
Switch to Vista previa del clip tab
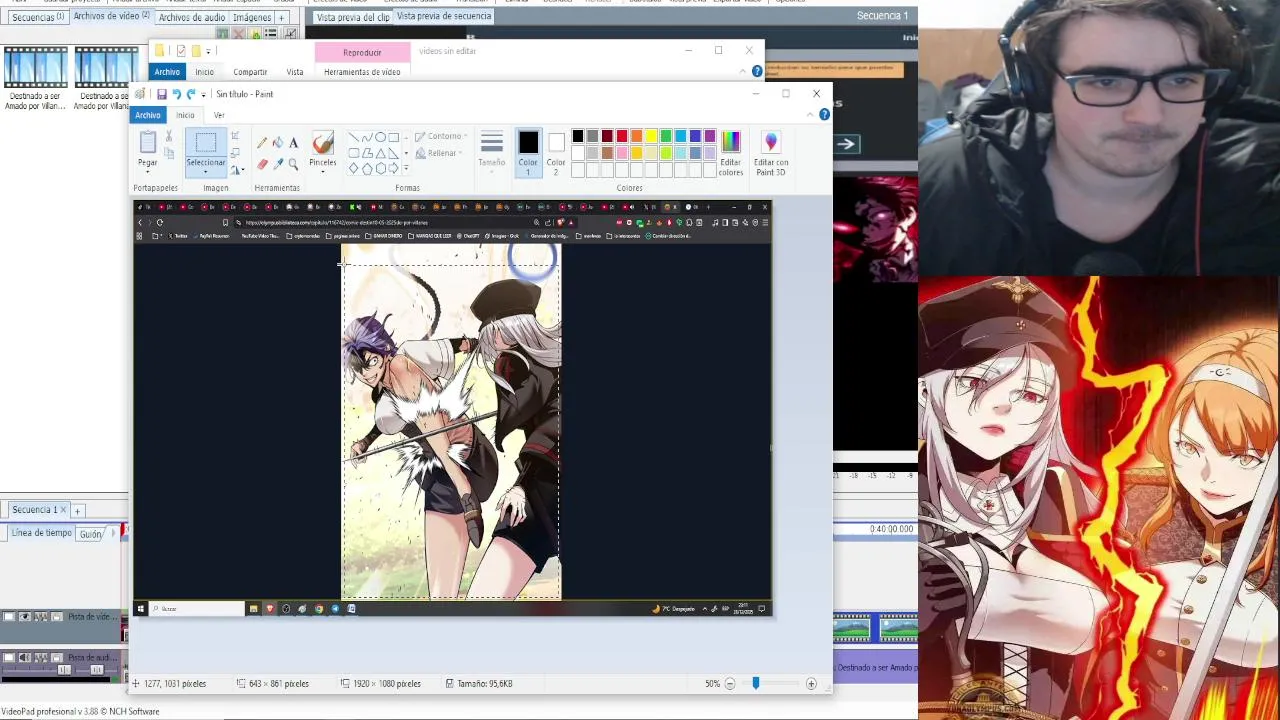pyautogui.click(x=352, y=17)
